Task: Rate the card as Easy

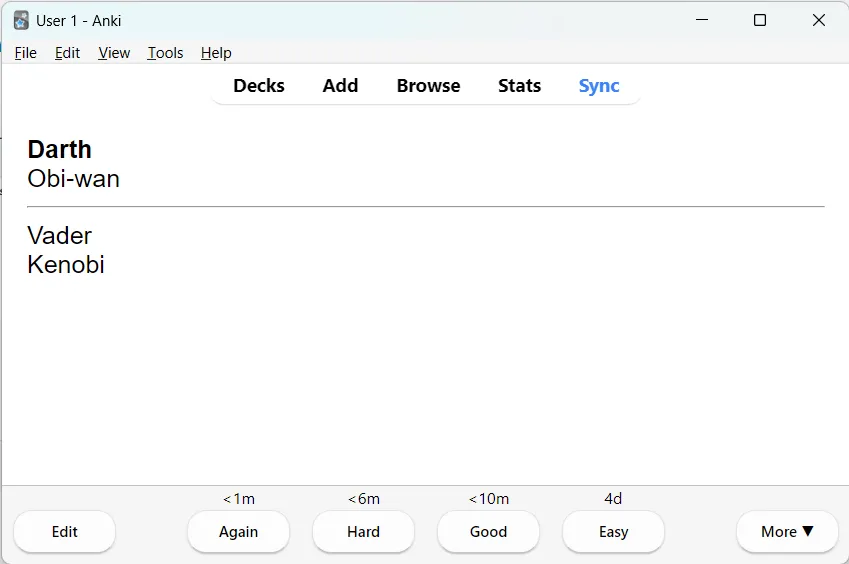Action: coord(613,532)
